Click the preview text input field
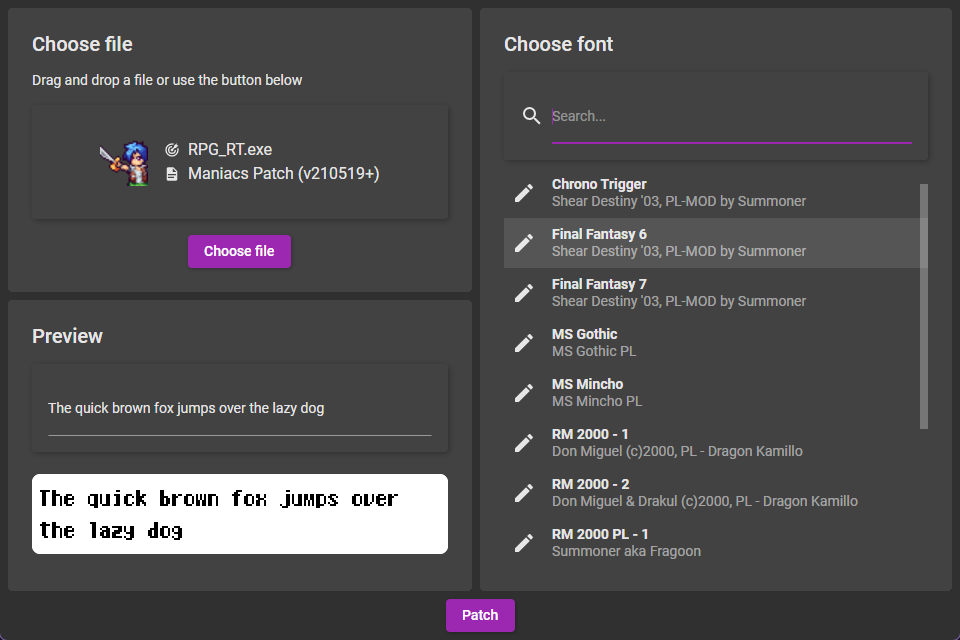The height and width of the screenshot is (640, 960). click(239, 408)
